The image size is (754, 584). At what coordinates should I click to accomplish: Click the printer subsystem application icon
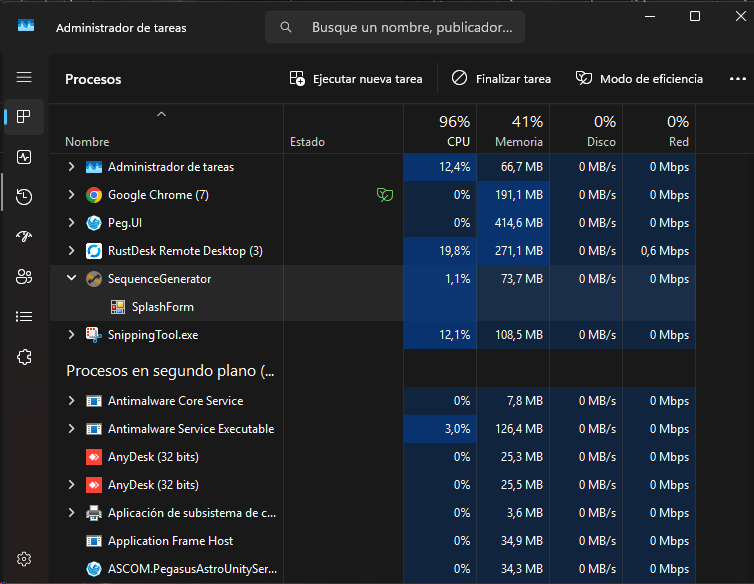click(94, 513)
